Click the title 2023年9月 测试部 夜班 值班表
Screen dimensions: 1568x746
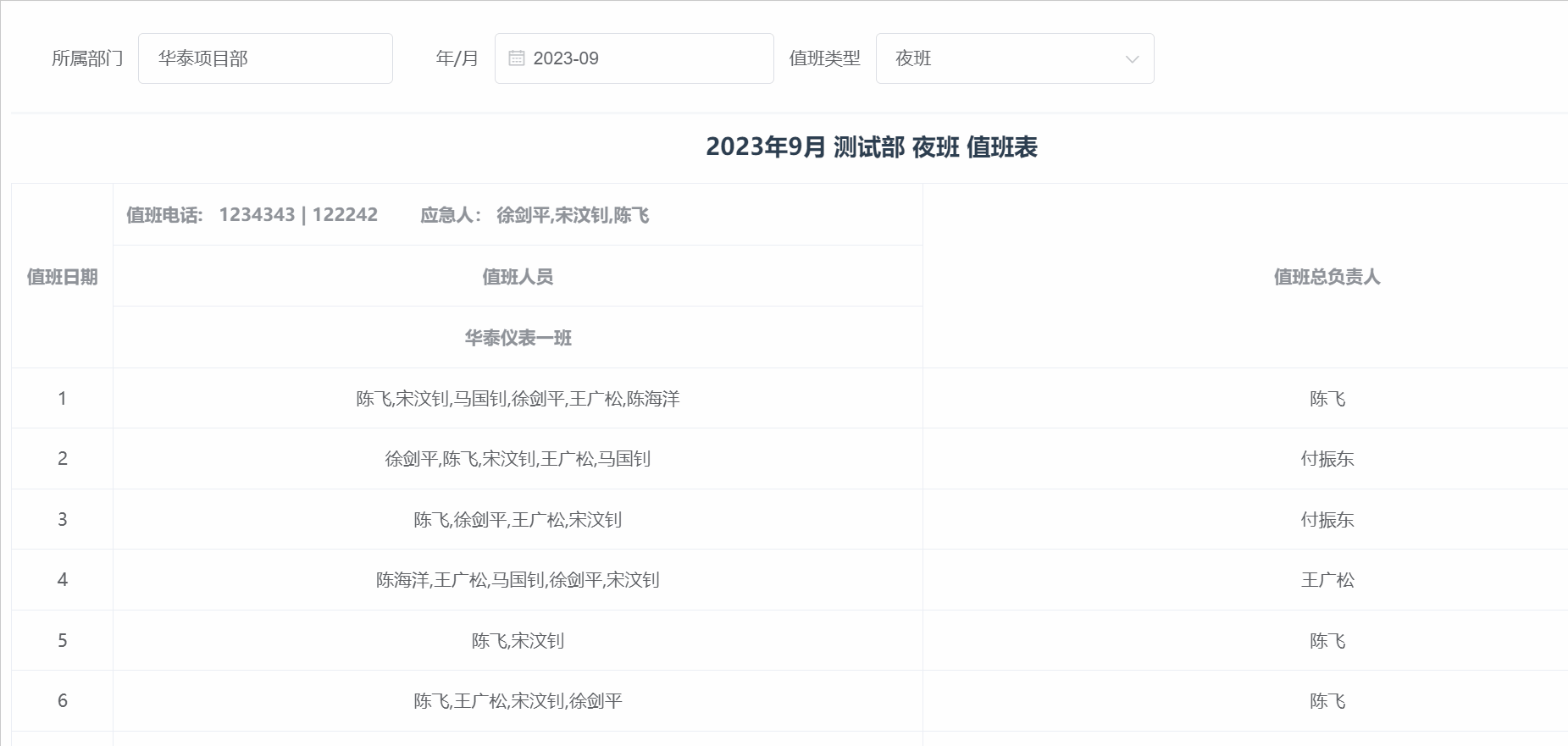click(872, 147)
